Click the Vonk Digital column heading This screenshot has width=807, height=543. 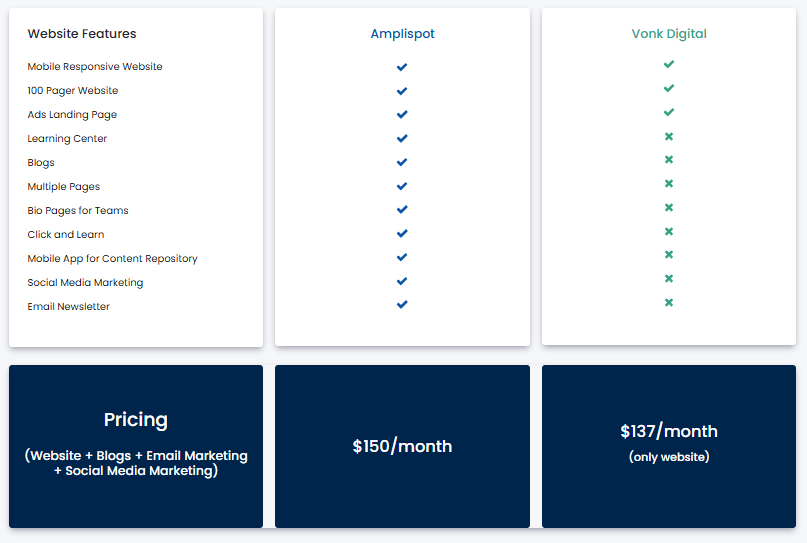coord(669,34)
